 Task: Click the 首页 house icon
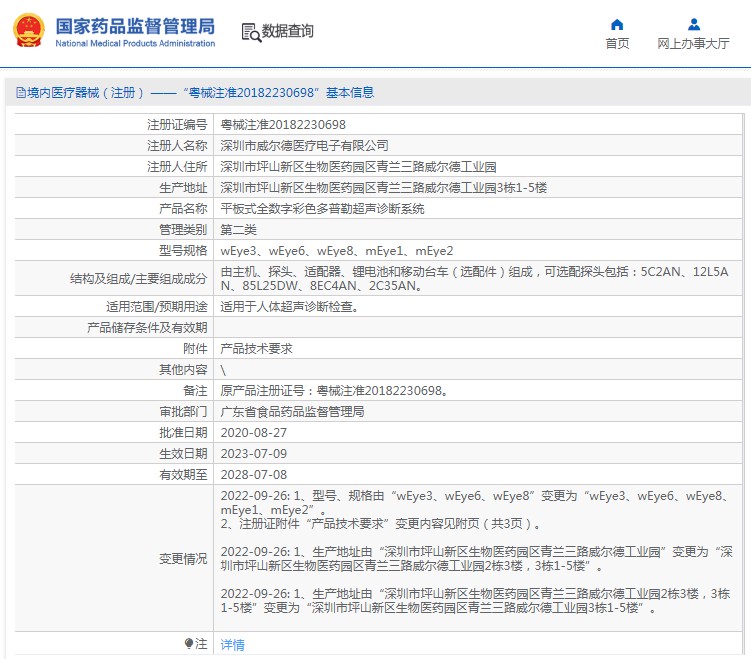pos(617,24)
